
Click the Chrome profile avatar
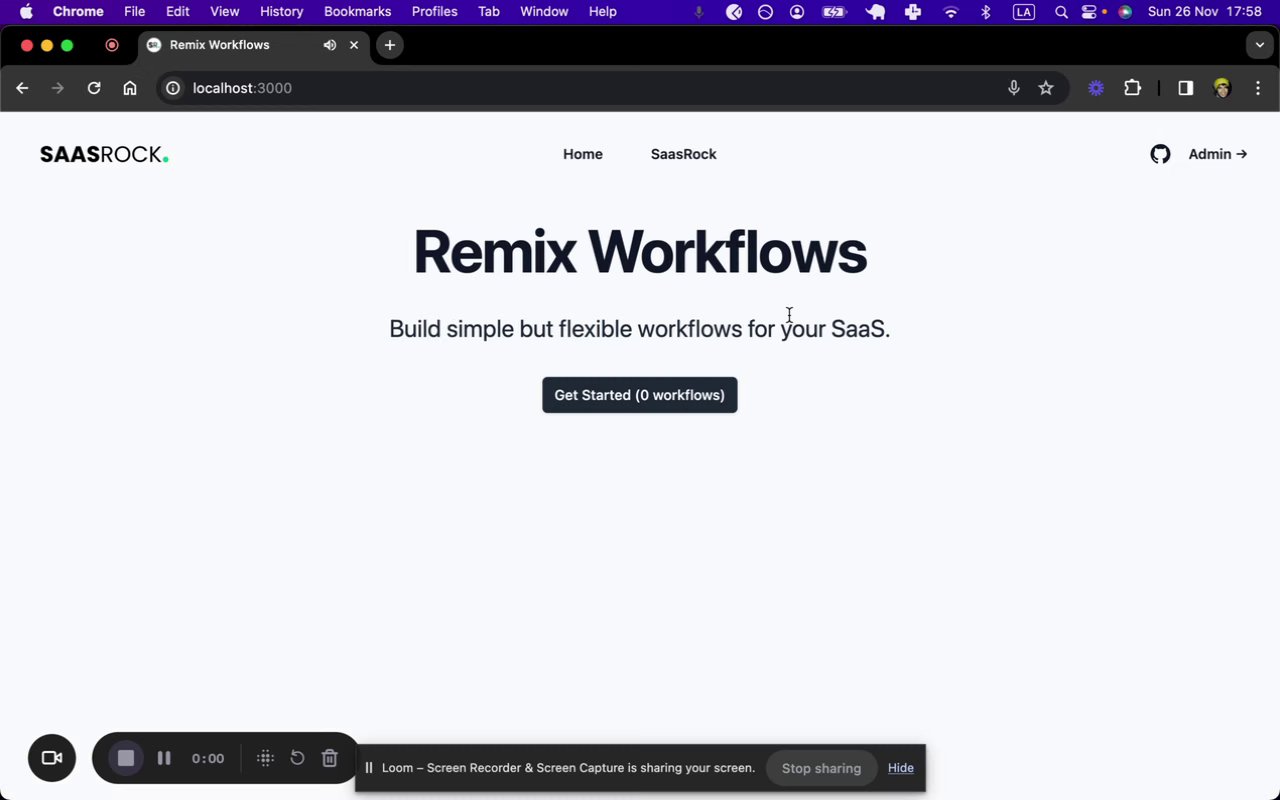pyautogui.click(x=1222, y=88)
